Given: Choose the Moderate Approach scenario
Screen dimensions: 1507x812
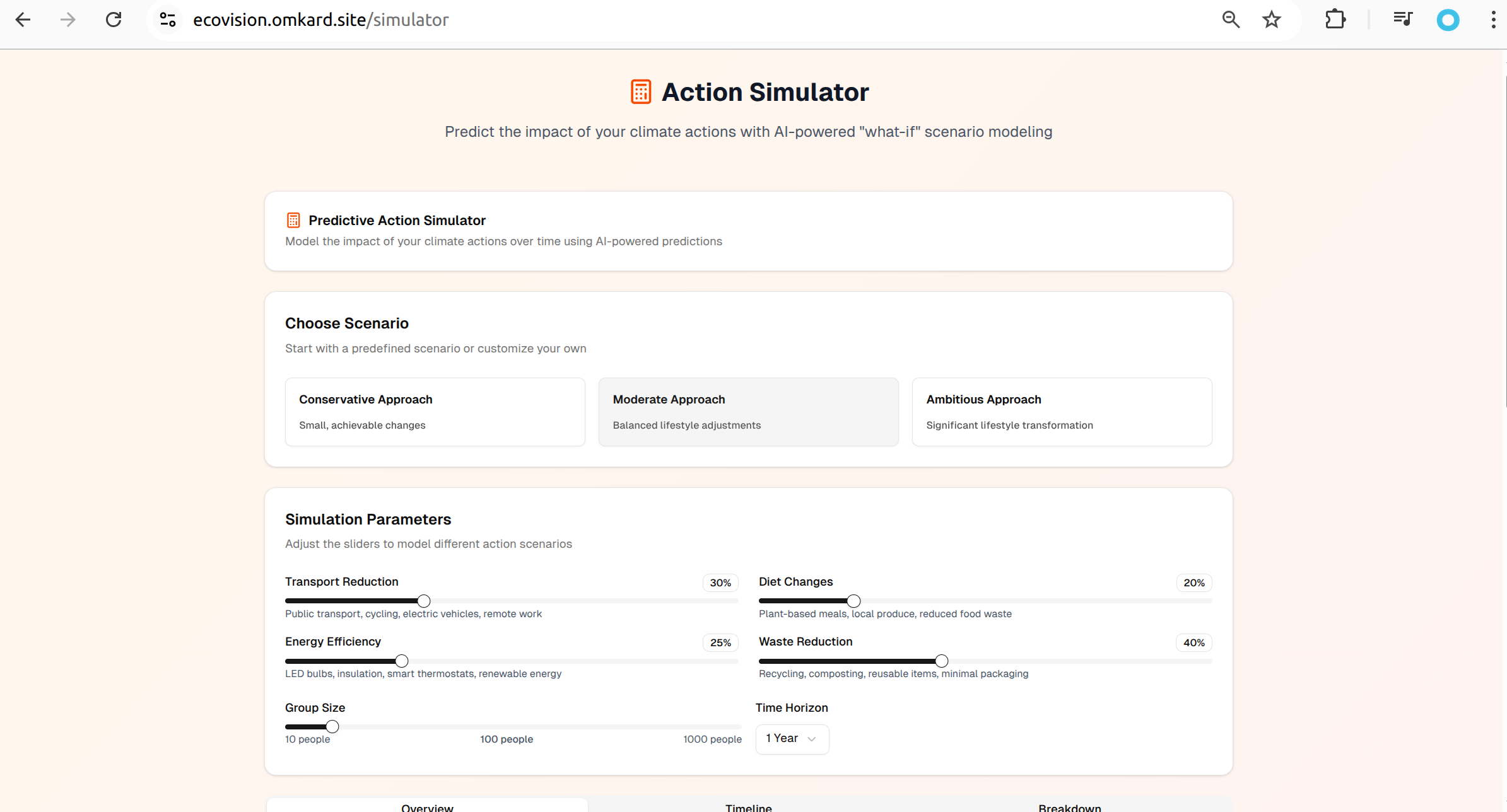Looking at the screenshot, I should coord(748,412).
